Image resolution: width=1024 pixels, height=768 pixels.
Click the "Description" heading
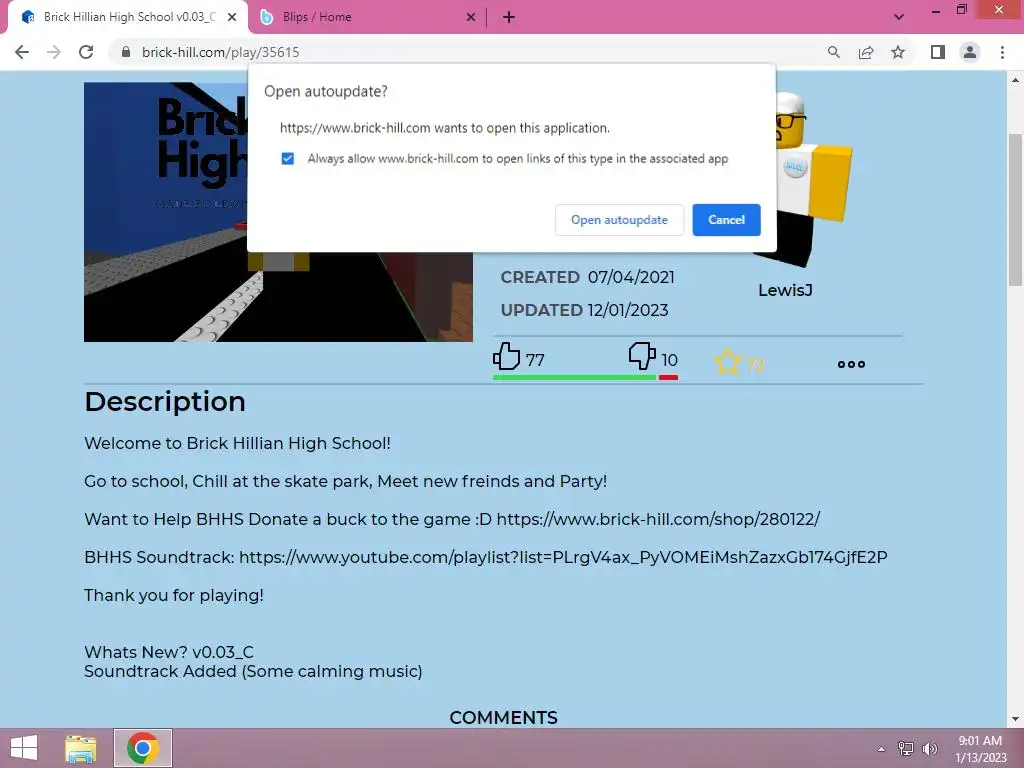165,401
